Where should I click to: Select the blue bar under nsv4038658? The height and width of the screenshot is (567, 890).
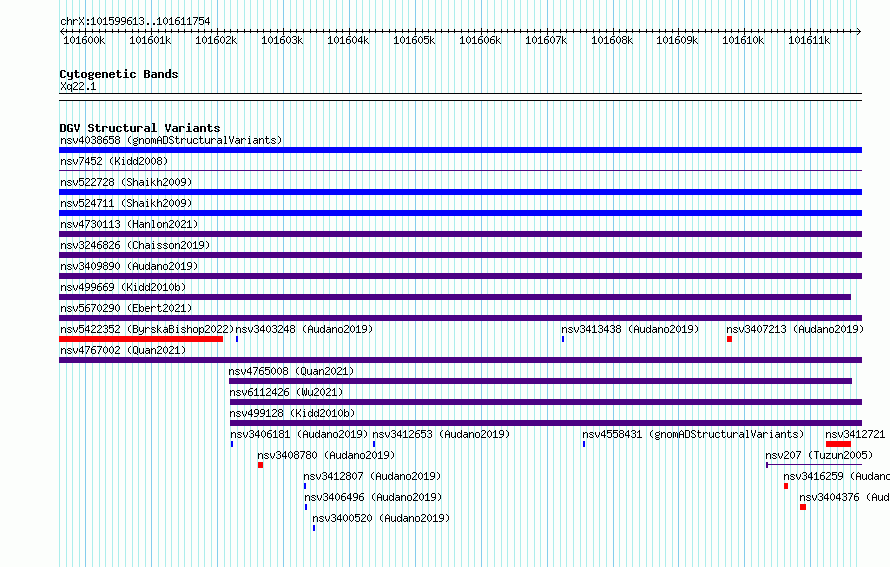pyautogui.click(x=460, y=150)
